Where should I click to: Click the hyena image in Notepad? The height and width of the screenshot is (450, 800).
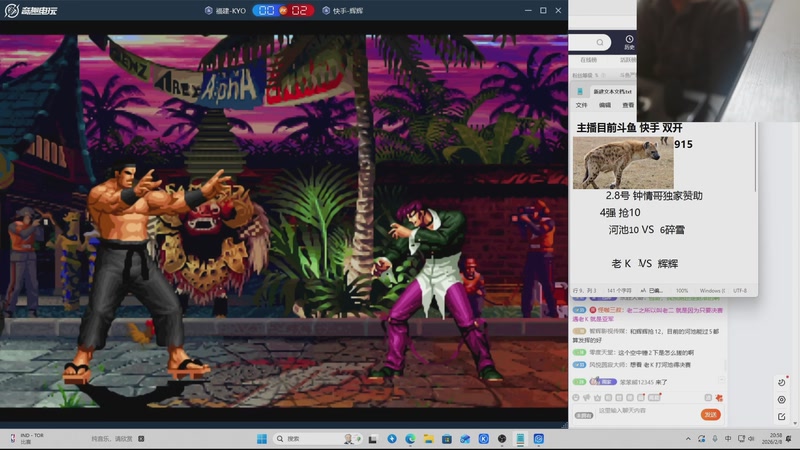(x=623, y=163)
